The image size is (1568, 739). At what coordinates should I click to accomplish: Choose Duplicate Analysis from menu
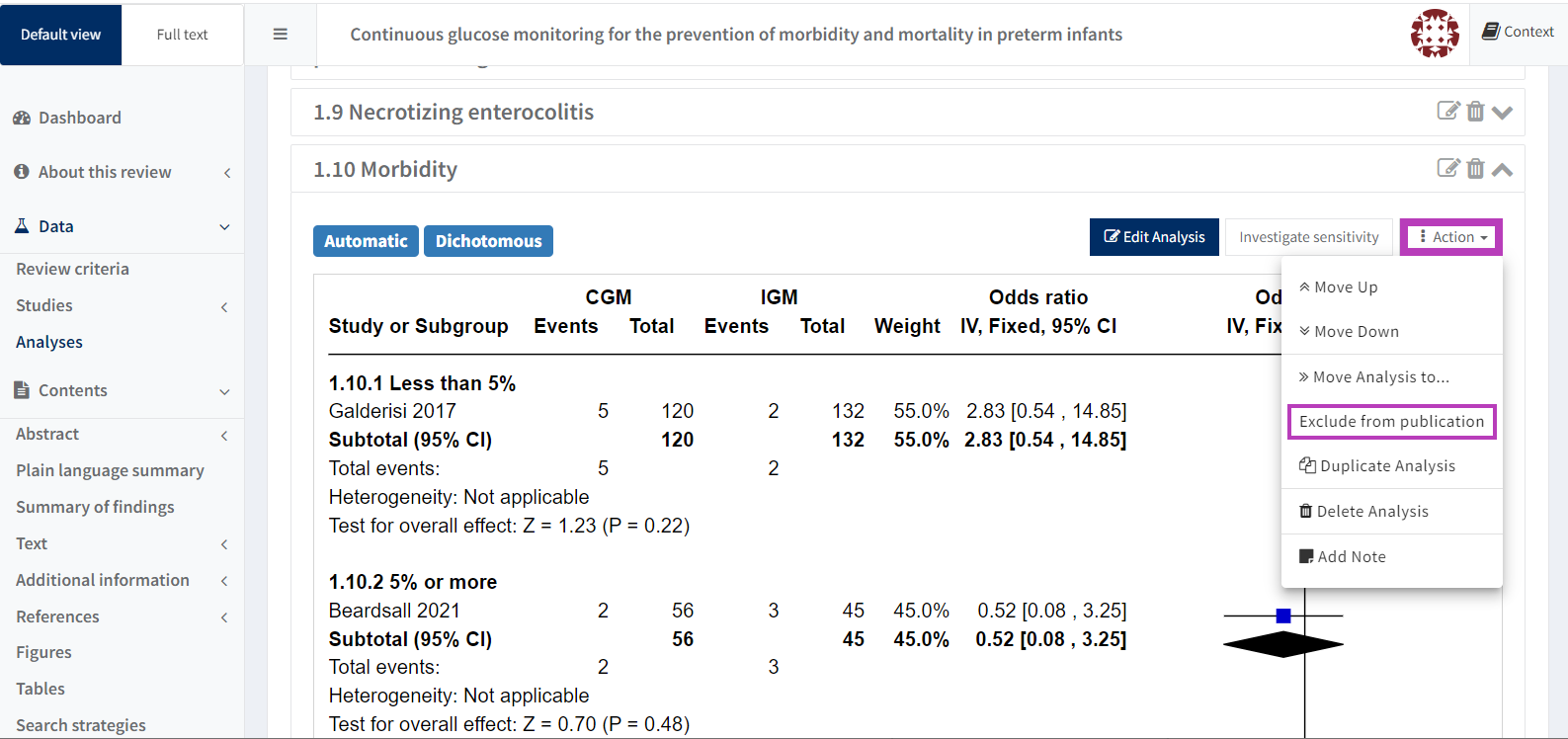1387,466
